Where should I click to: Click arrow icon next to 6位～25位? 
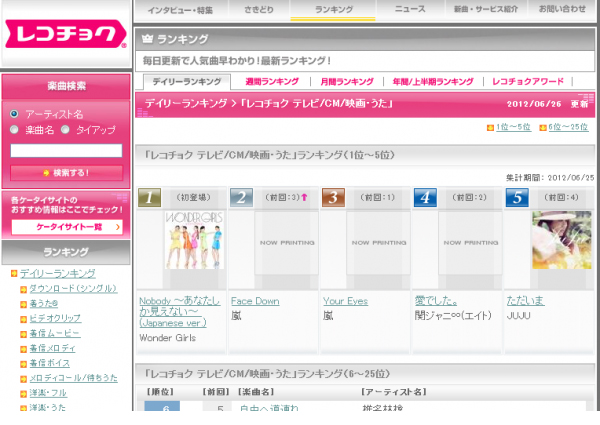(543, 127)
